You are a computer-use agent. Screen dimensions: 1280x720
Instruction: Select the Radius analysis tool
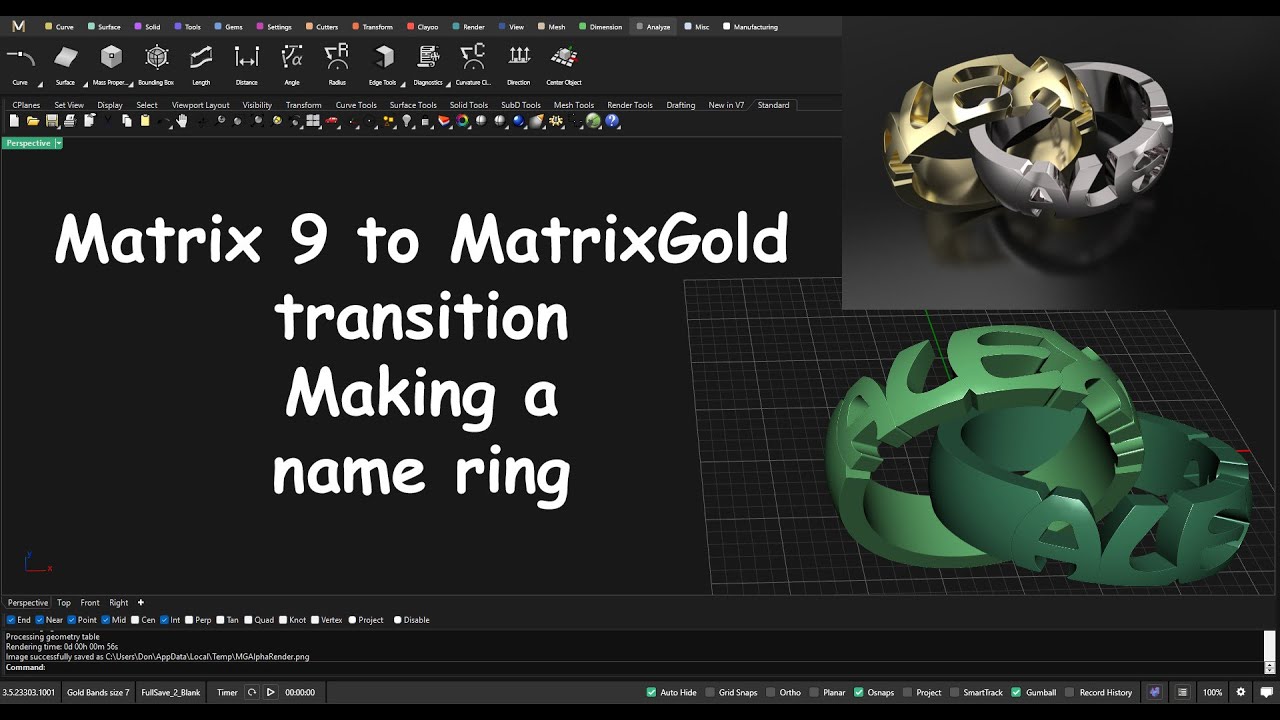pyautogui.click(x=337, y=57)
